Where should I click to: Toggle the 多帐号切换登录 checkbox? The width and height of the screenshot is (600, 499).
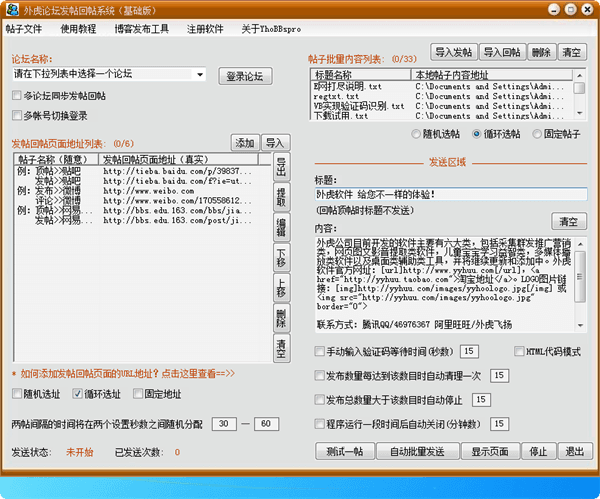click(17, 116)
